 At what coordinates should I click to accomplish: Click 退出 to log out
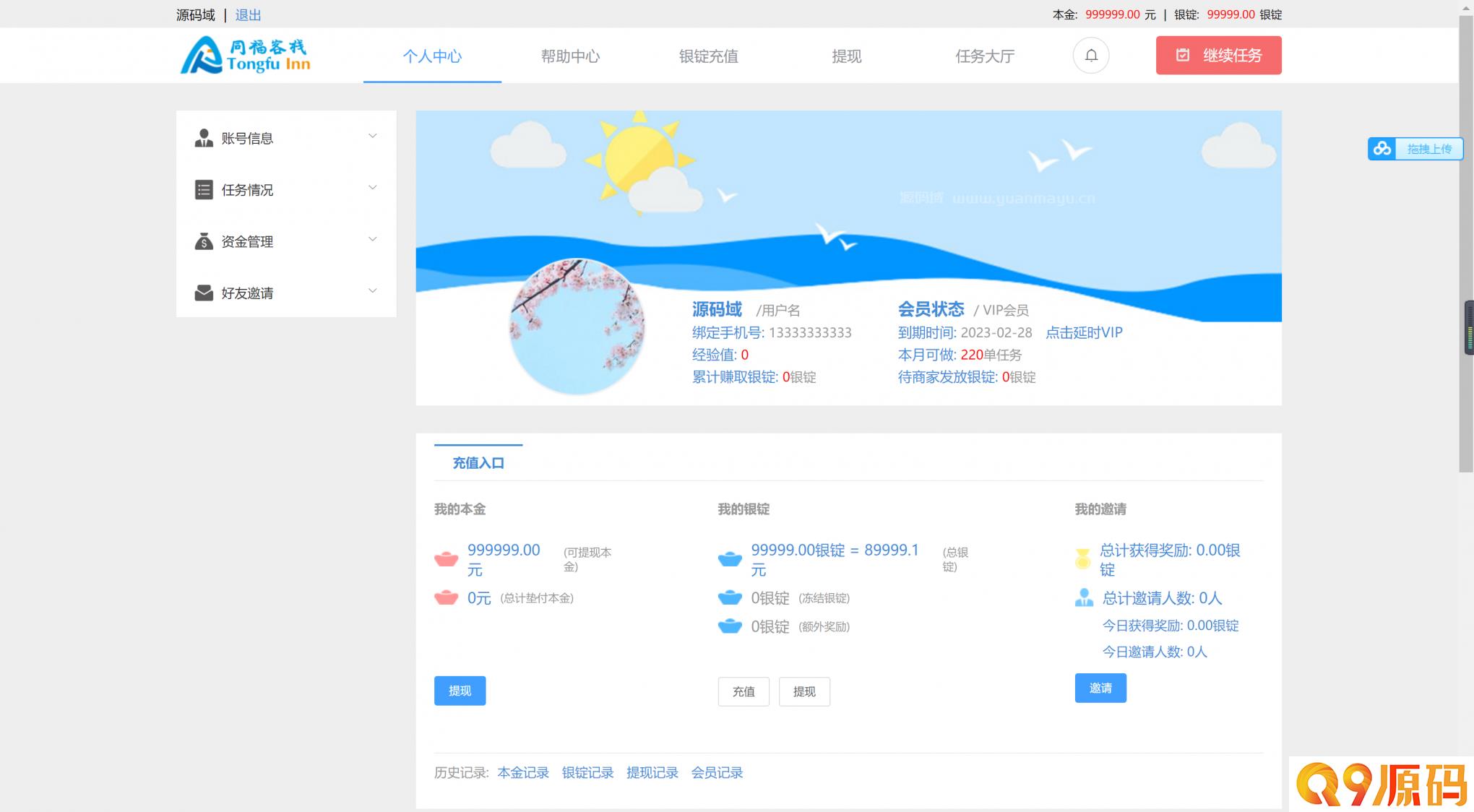coord(248,14)
